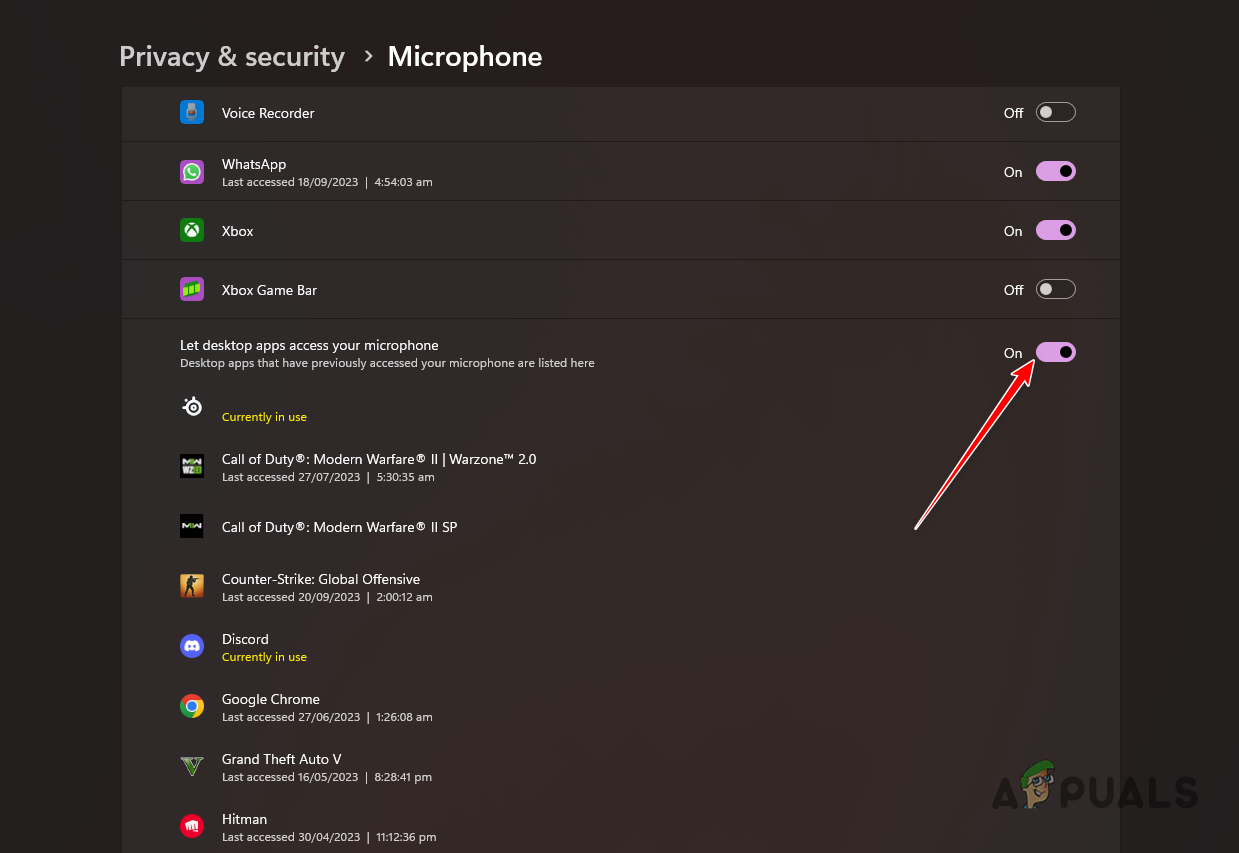The height and width of the screenshot is (853, 1239).
Task: Click the Counter-Strike Global Offensive icon
Action: point(191,586)
